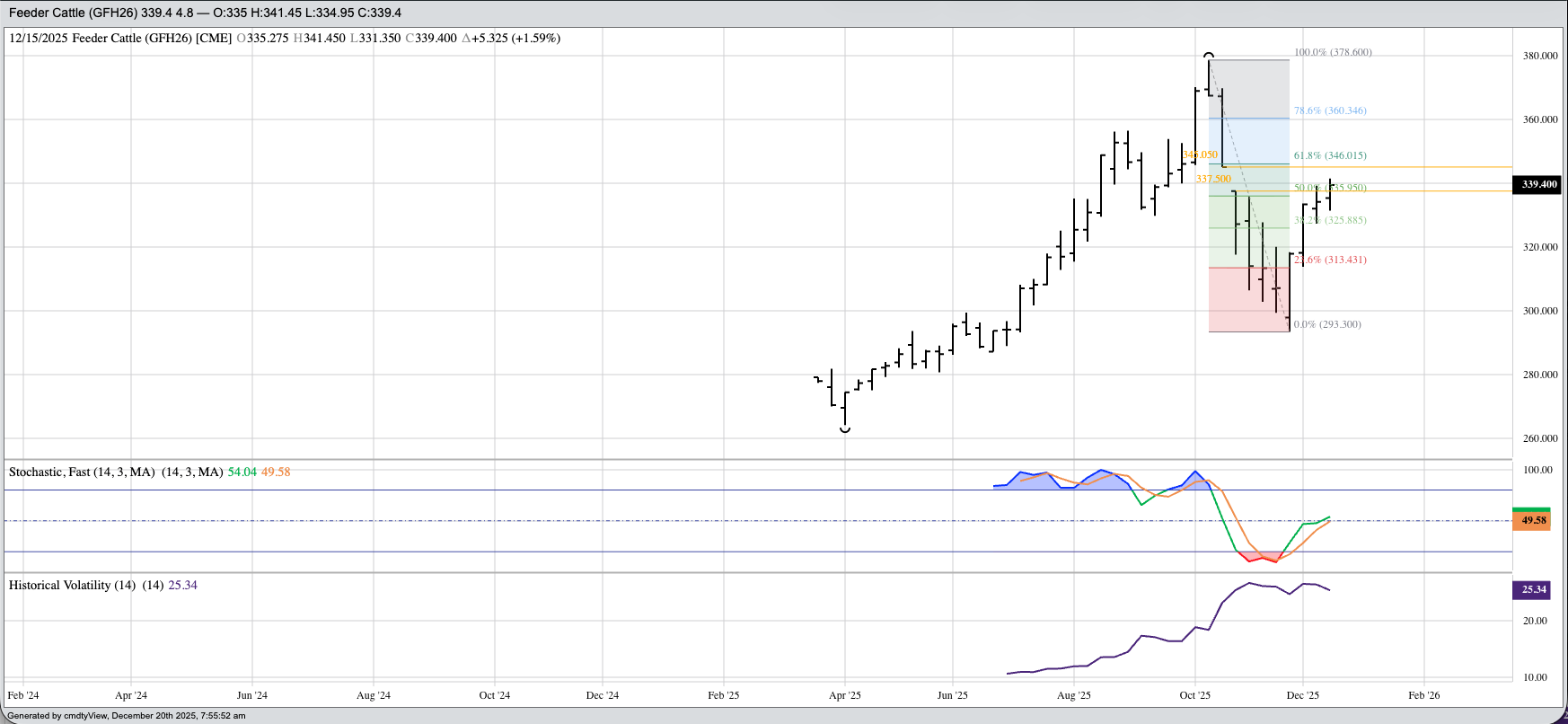The image size is (1568, 724).
Task: Click the purple Historical Volatility line
Action: click(x=1141, y=637)
